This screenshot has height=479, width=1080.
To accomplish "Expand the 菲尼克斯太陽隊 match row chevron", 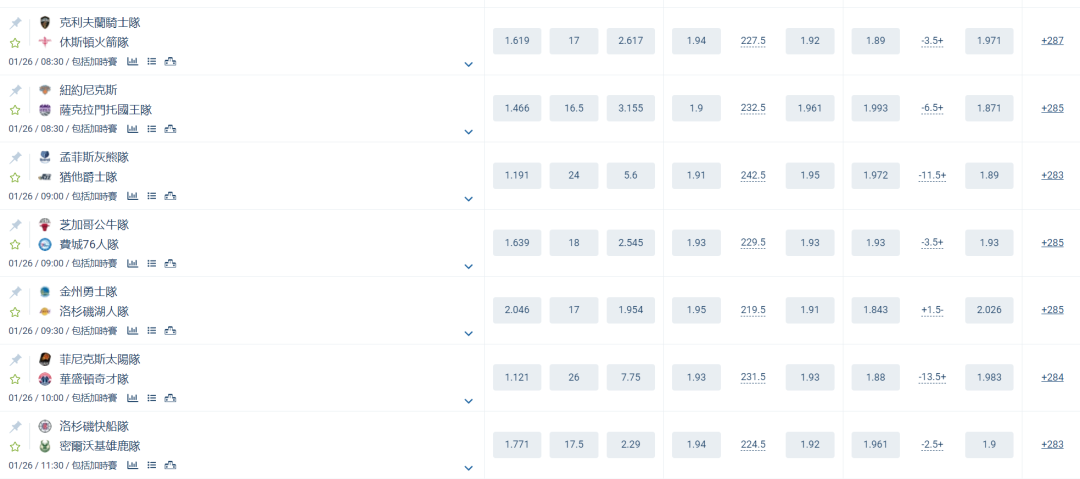I will pyautogui.click(x=468, y=400).
